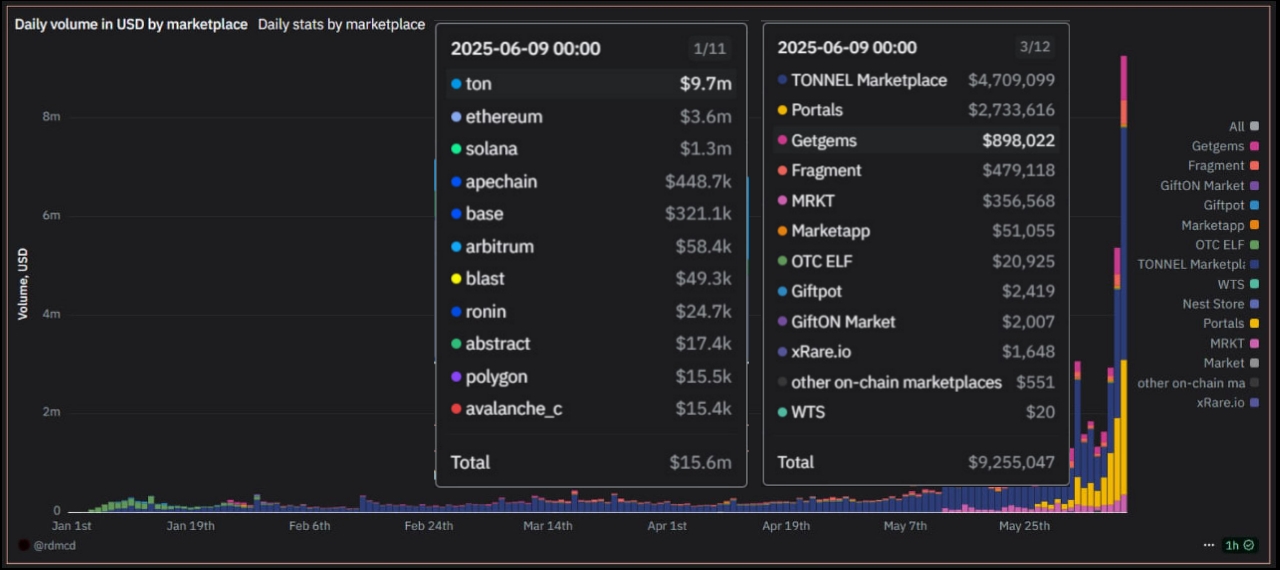The height and width of the screenshot is (570, 1280).
Task: Click the 8m y-axis tick label
Action: (x=51, y=117)
